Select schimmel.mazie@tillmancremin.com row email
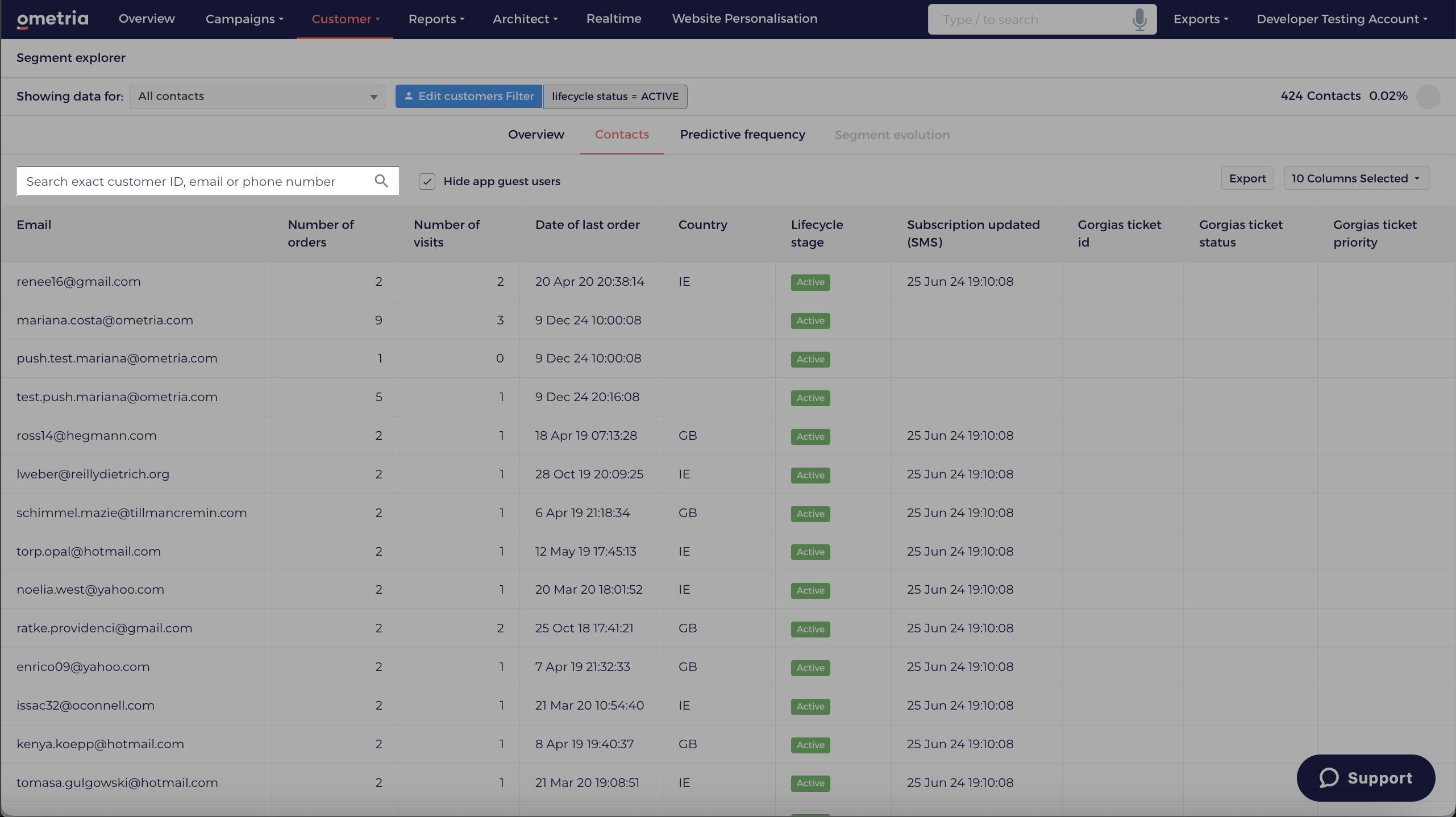Viewport: 1456px width, 817px height. [x=132, y=513]
